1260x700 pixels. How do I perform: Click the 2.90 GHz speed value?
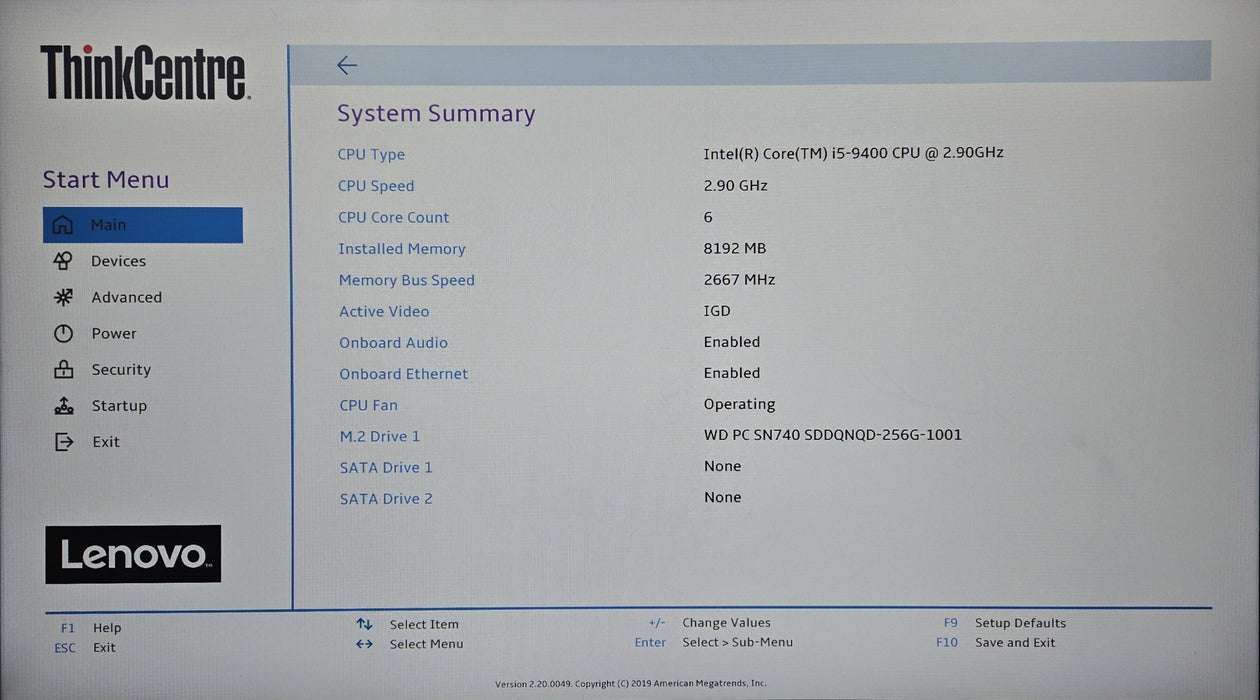tap(735, 186)
